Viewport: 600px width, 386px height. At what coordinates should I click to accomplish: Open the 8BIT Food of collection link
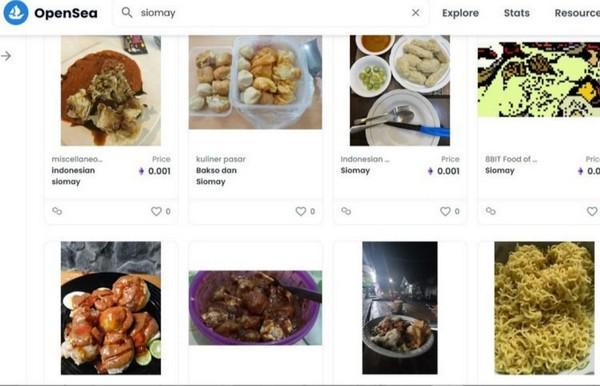tap(511, 159)
